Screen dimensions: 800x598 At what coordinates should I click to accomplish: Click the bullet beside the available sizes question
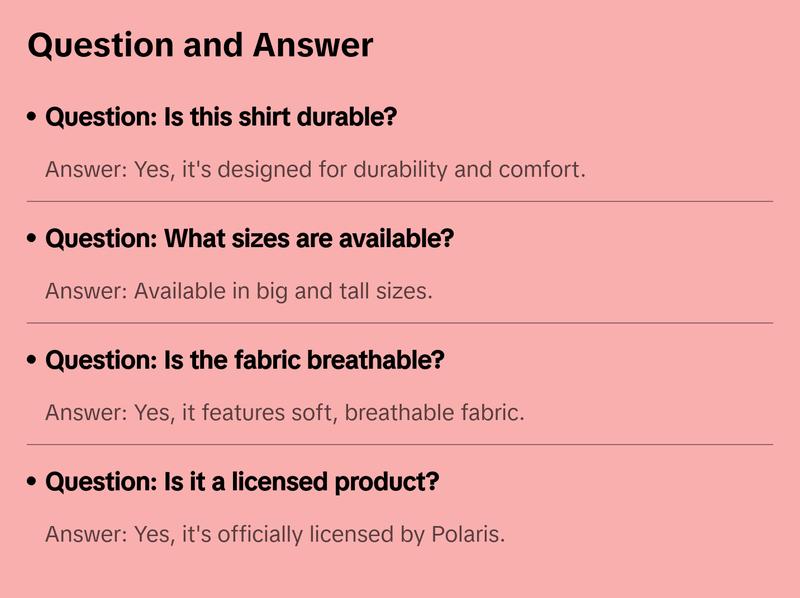click(x=33, y=240)
